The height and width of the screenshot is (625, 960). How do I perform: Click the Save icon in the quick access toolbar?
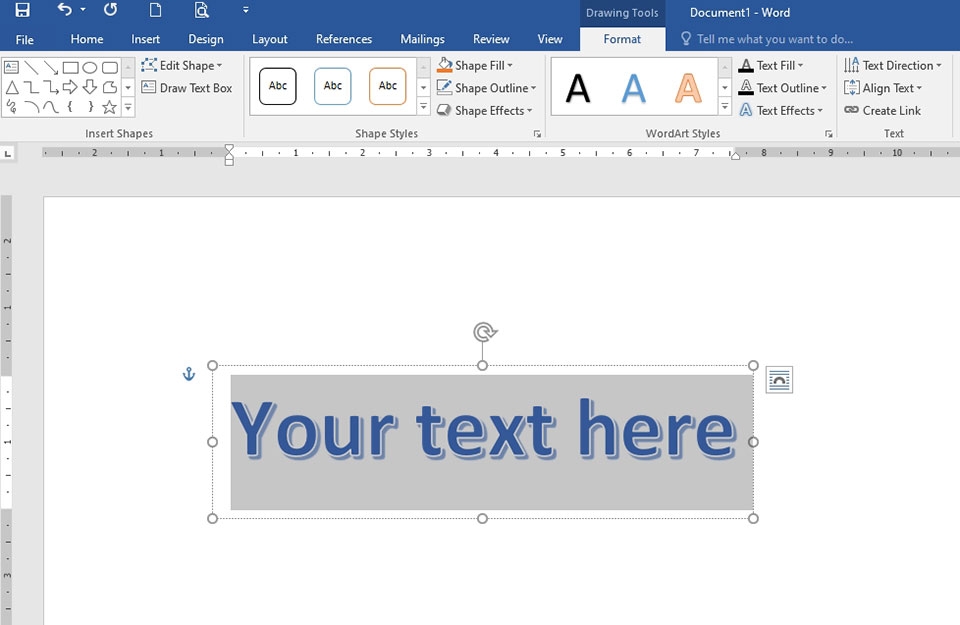(x=22, y=11)
